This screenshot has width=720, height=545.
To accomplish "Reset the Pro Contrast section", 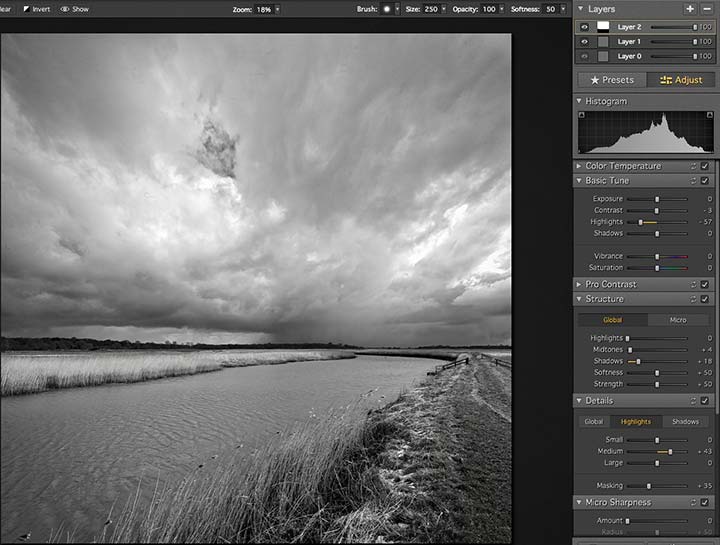I will click(x=693, y=285).
